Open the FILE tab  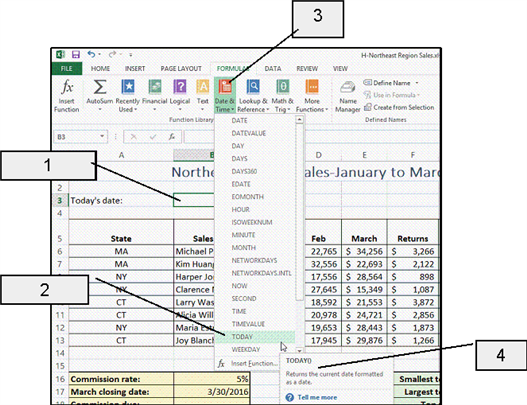point(67,69)
